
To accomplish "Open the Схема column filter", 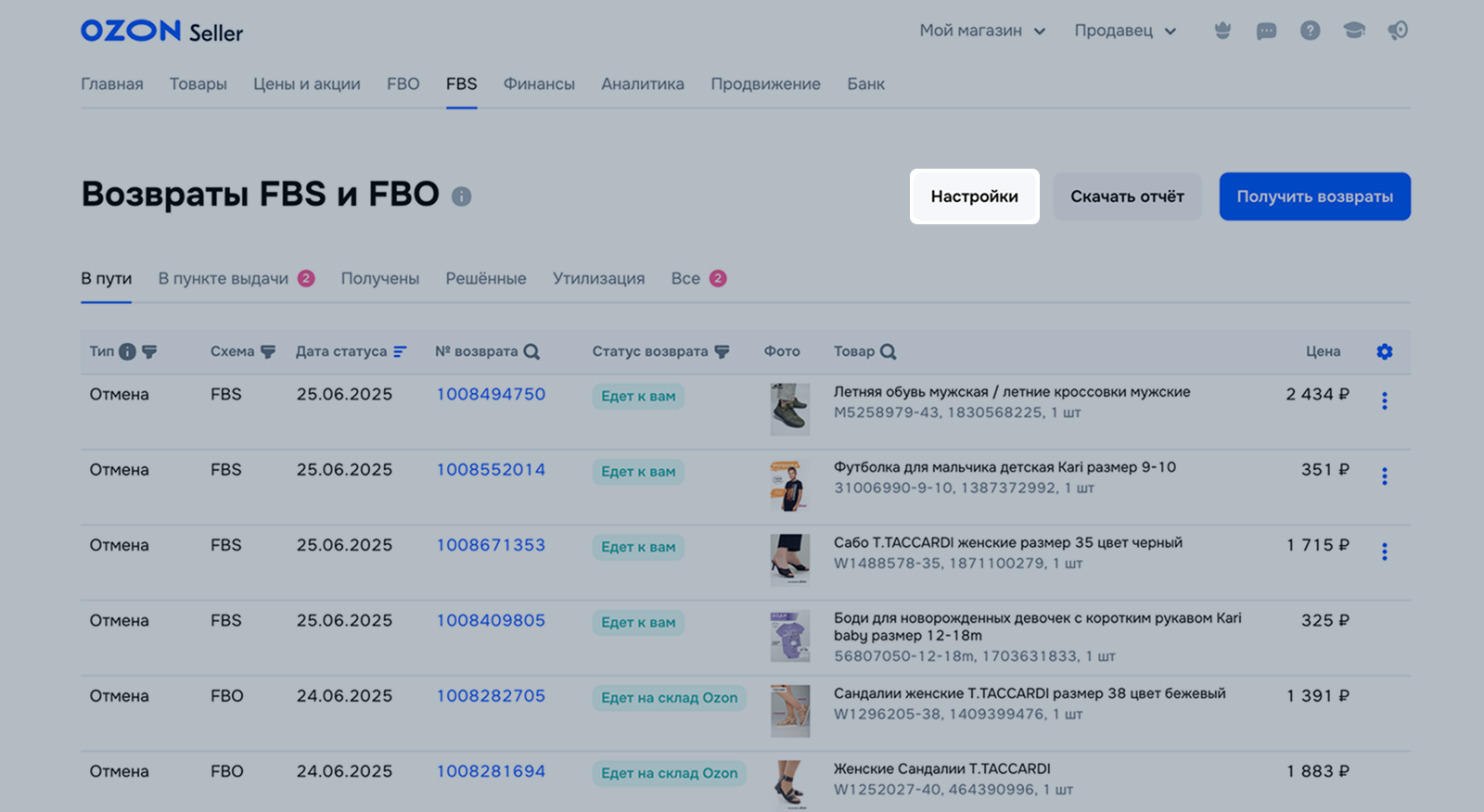I will click(x=268, y=351).
